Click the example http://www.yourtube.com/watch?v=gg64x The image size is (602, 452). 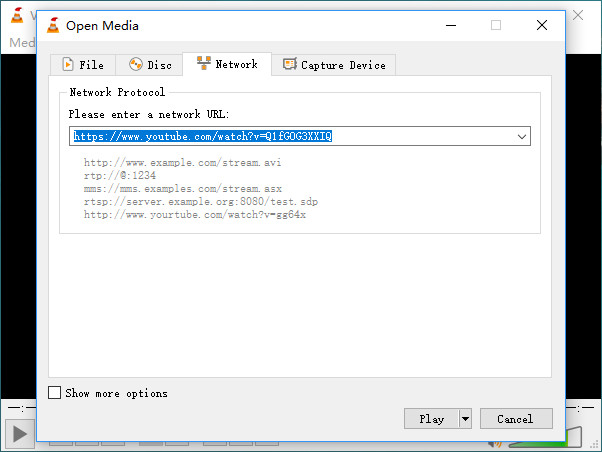195,215
